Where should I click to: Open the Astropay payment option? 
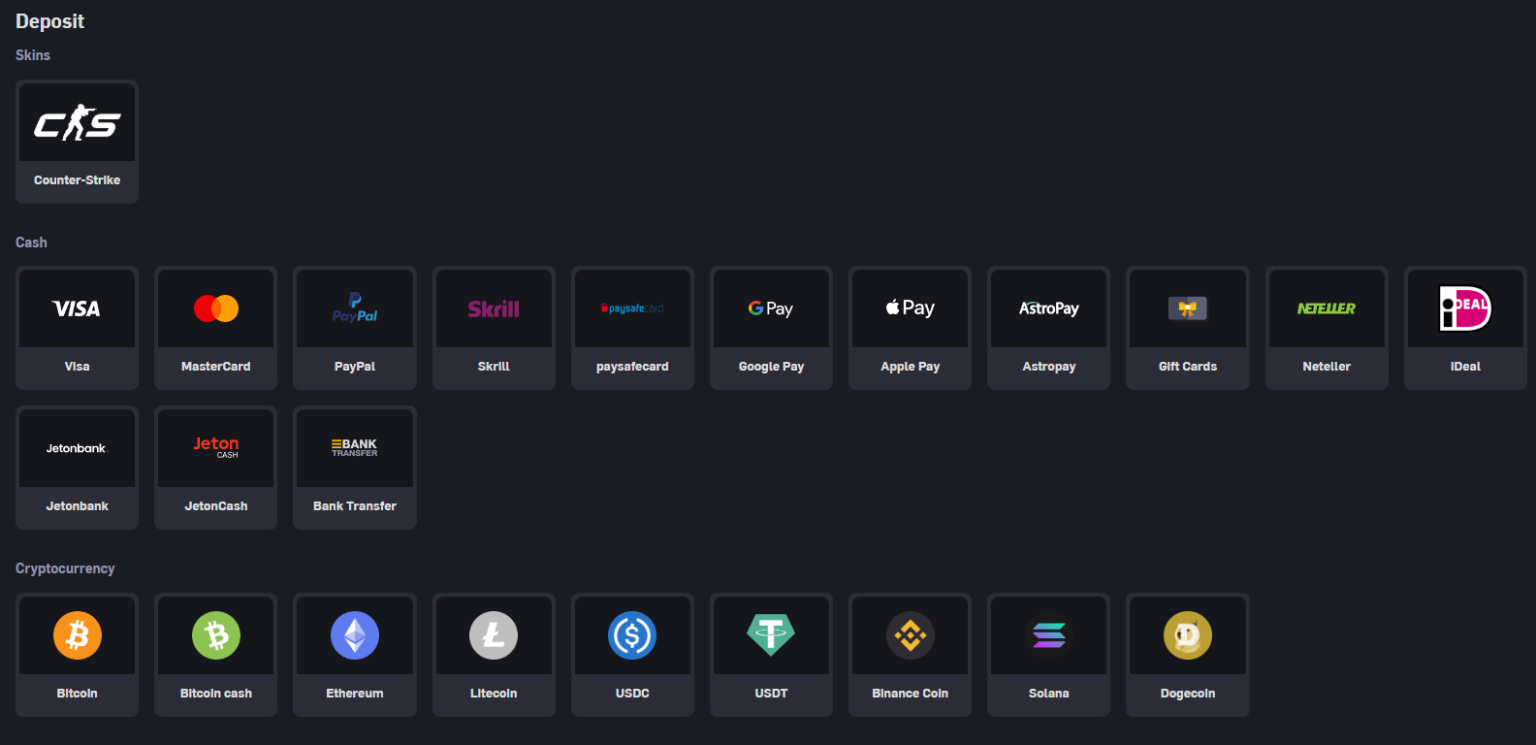click(x=1049, y=328)
